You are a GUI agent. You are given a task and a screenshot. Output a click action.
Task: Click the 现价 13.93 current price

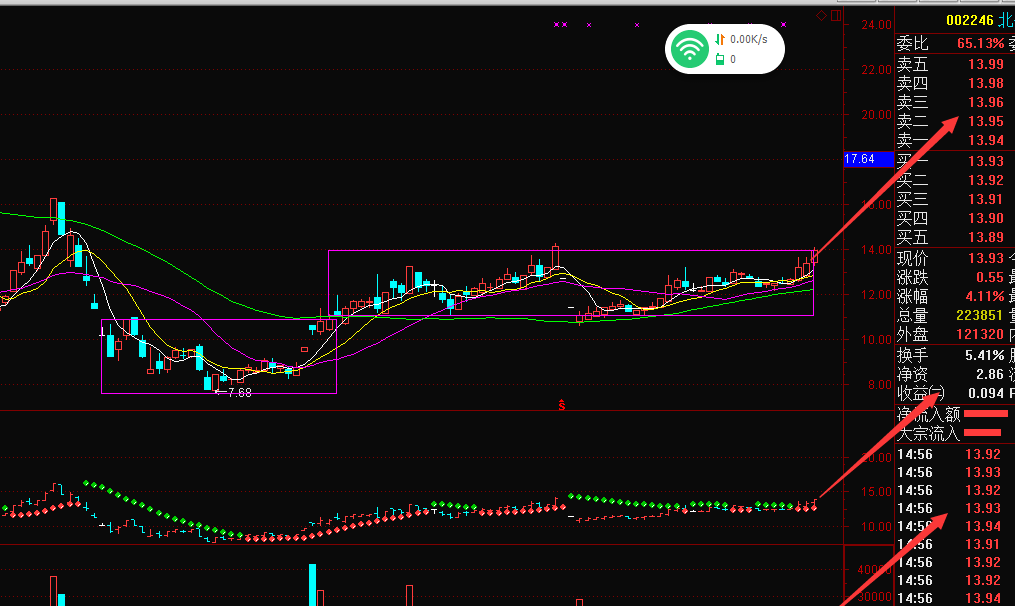coord(986,258)
